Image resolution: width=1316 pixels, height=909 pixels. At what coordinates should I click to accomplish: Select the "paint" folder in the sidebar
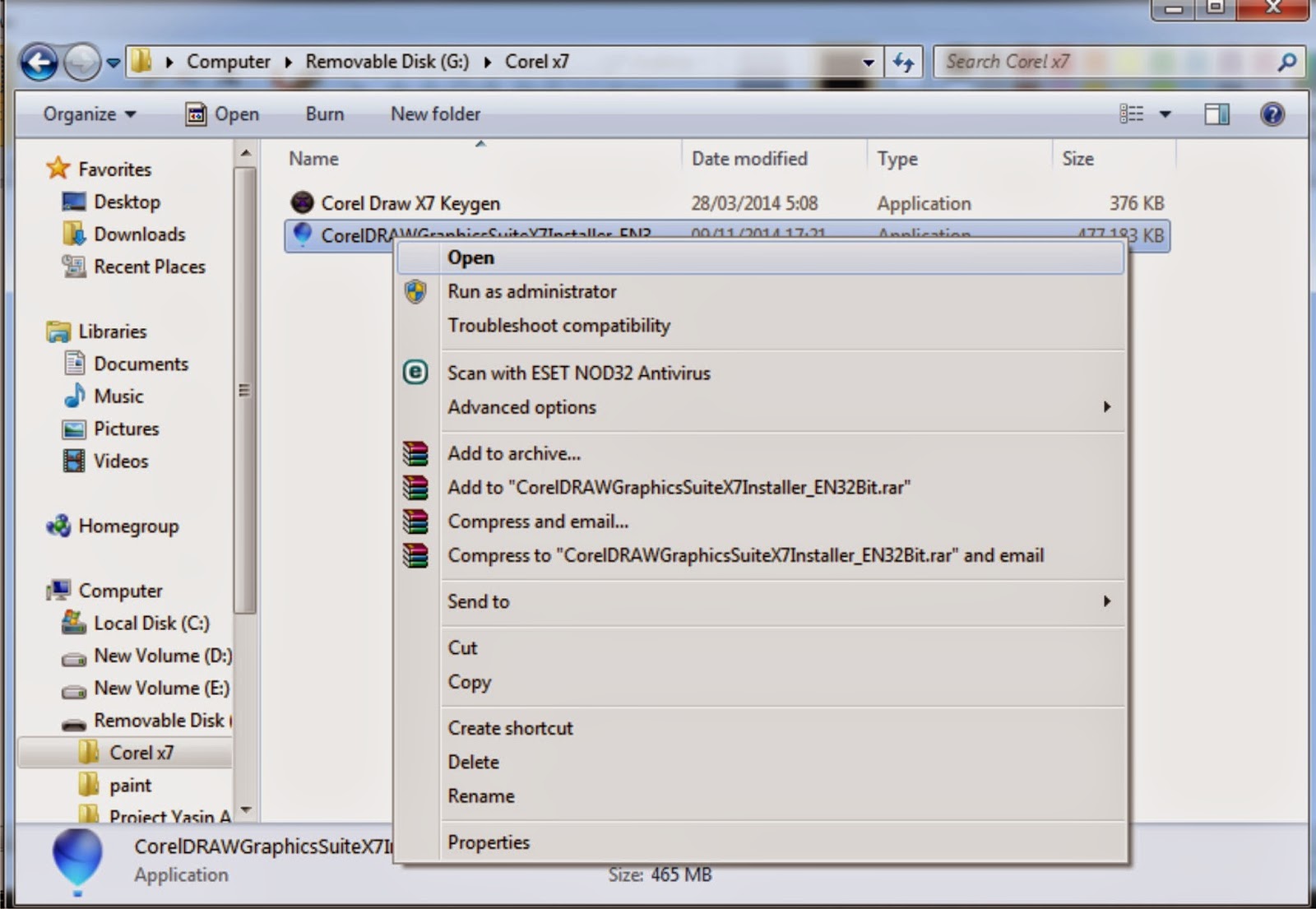pyautogui.click(x=131, y=785)
